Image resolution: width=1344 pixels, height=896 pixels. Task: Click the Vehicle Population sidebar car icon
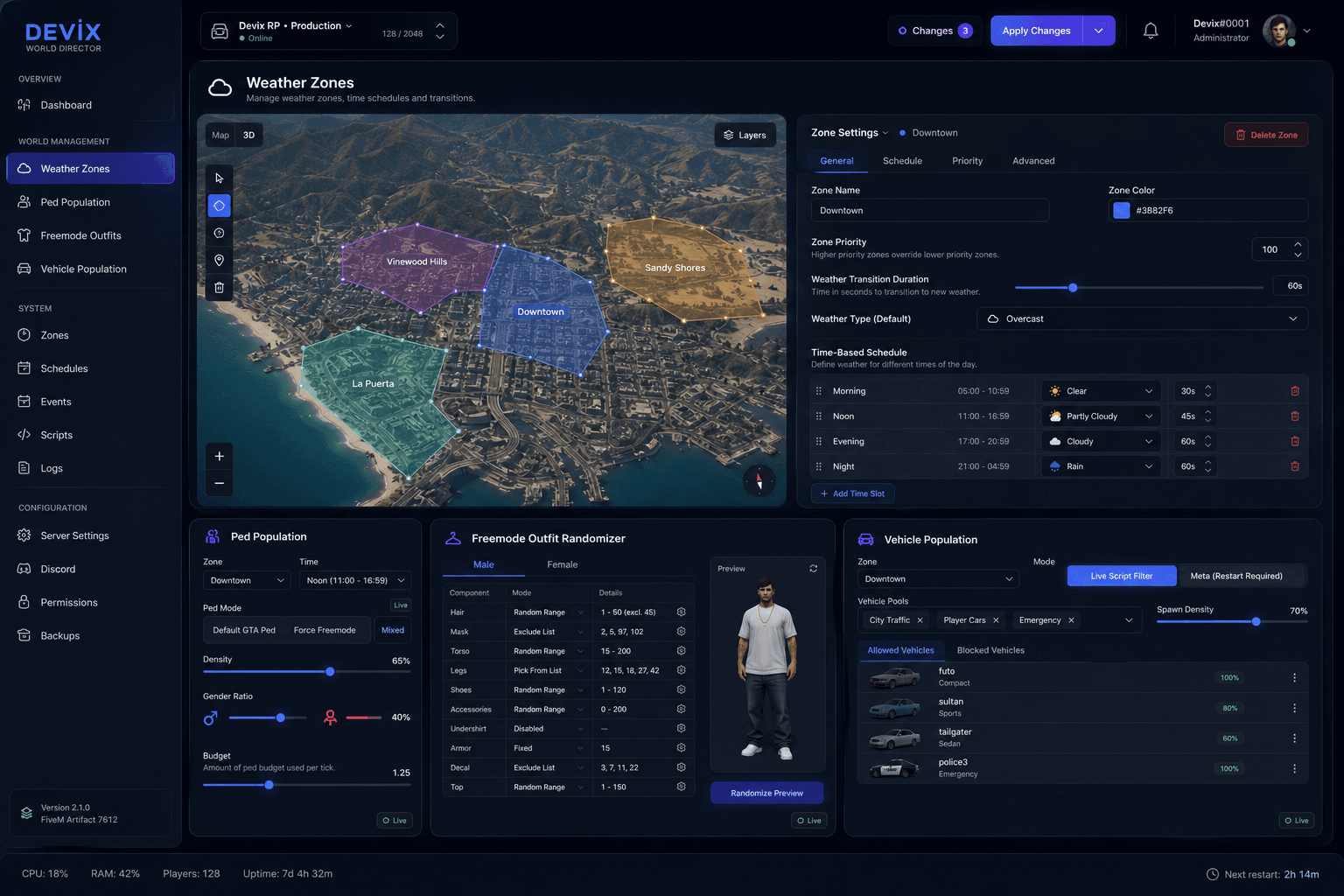[24, 269]
